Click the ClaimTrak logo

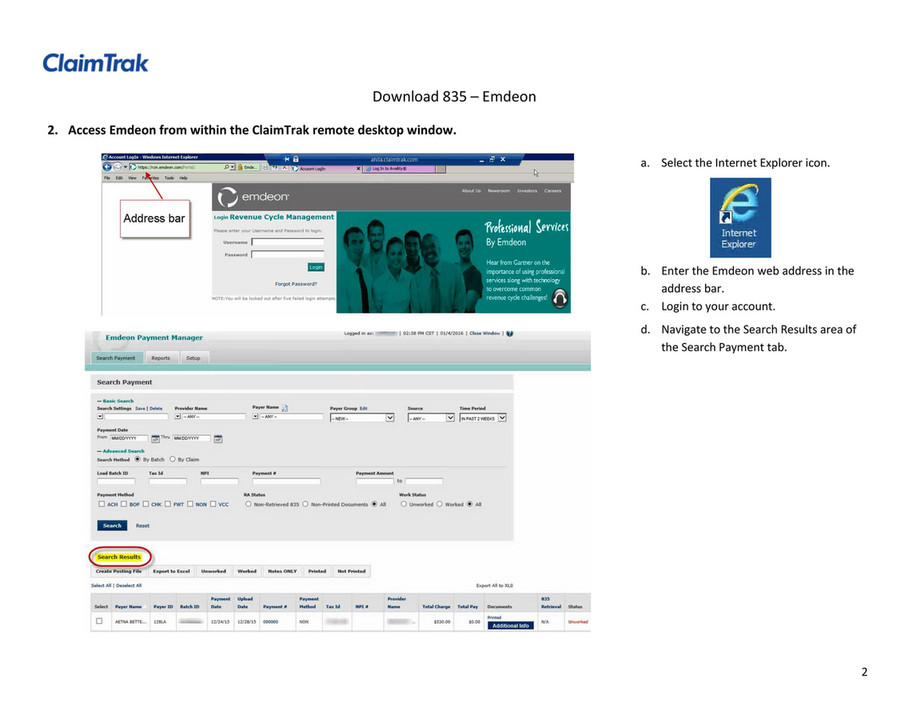(96, 63)
